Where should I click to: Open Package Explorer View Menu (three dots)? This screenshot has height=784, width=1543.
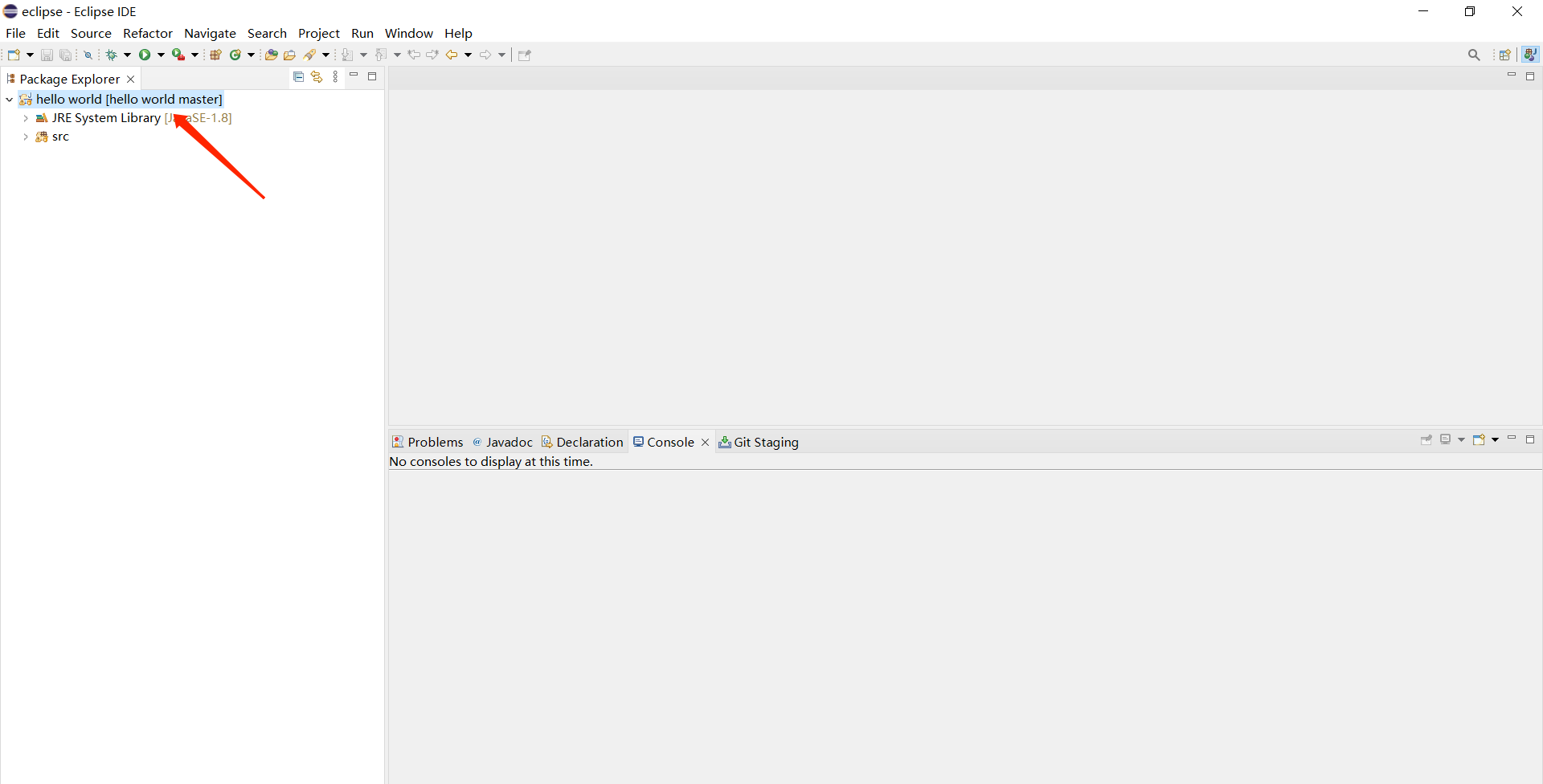335,76
